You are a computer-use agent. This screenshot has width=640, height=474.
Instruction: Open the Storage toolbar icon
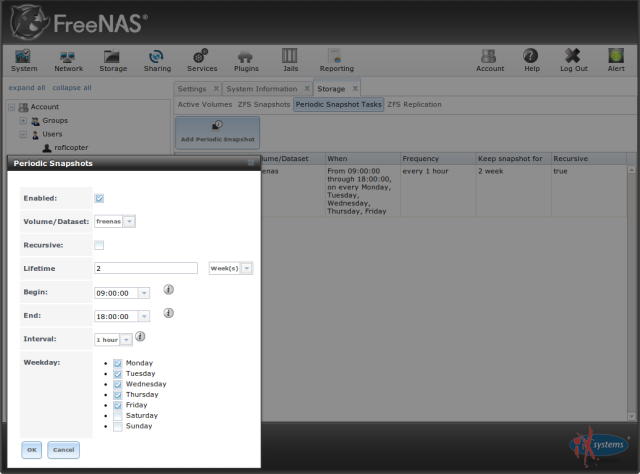(113, 60)
